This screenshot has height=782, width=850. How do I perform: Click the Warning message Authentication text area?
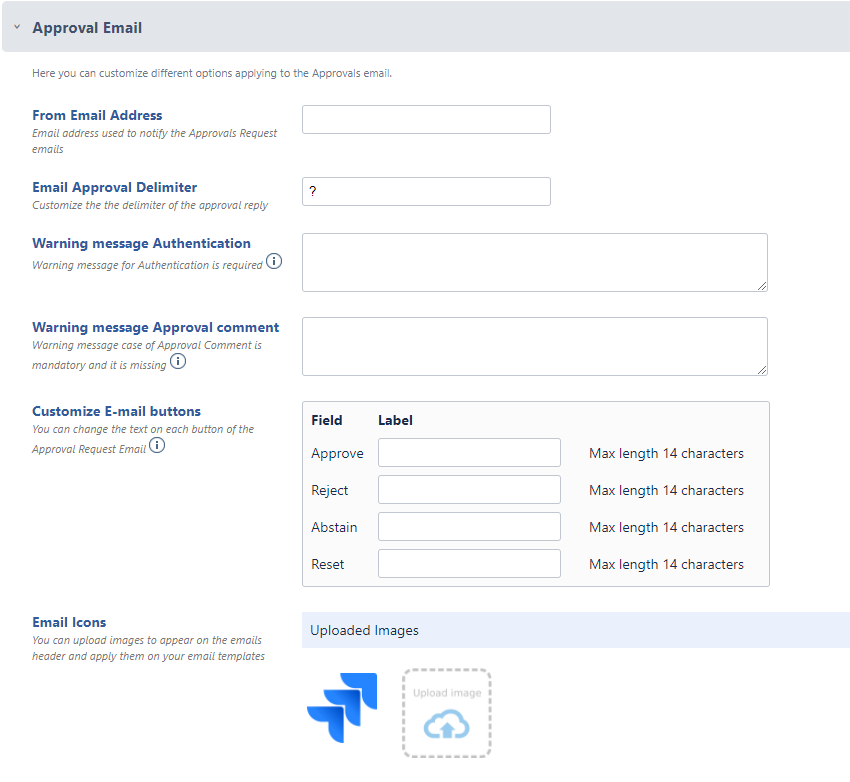(534, 262)
